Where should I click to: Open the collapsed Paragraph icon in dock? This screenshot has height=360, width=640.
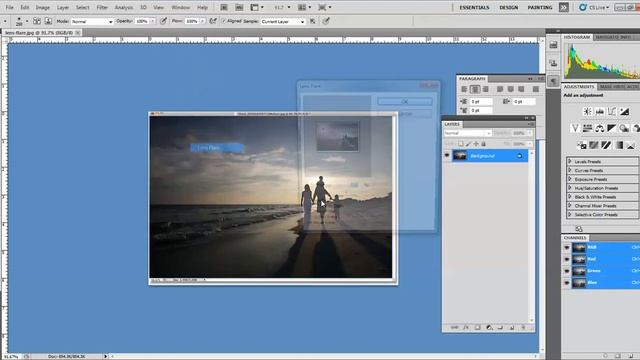[x=553, y=81]
